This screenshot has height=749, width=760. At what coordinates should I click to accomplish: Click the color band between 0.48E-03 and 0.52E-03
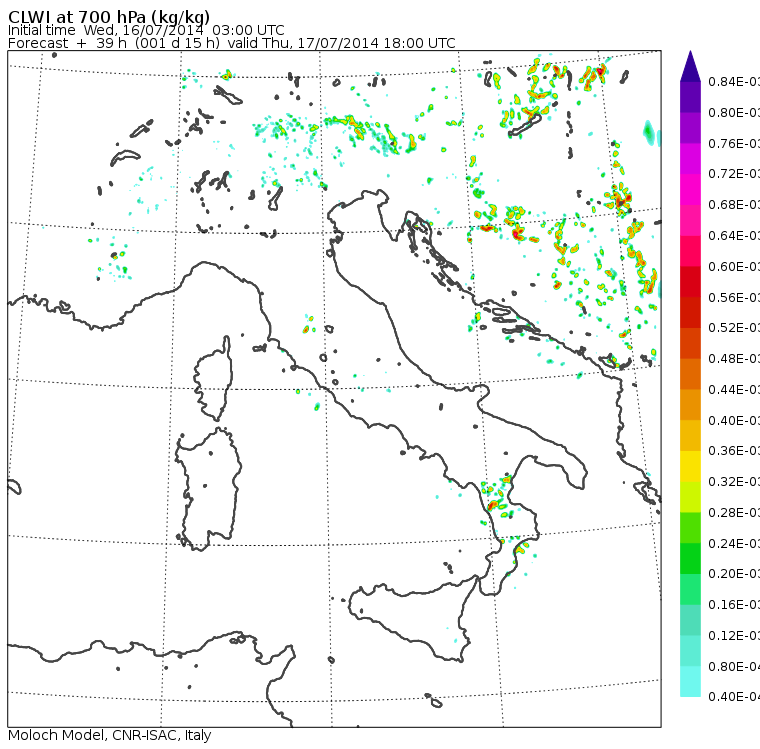pos(690,343)
